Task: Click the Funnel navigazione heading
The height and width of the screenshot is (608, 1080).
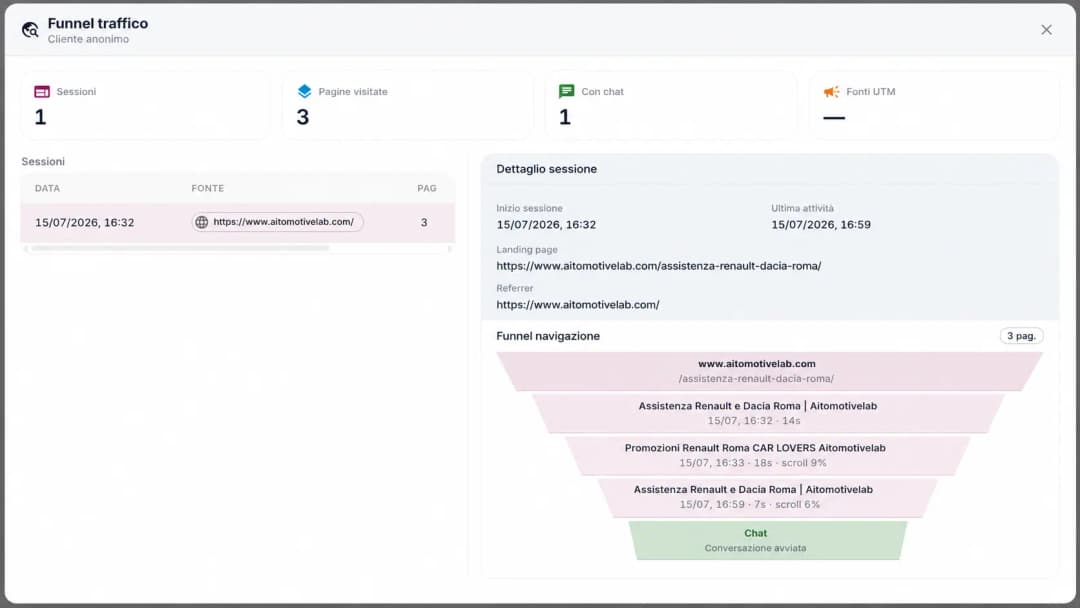Action: tap(548, 336)
